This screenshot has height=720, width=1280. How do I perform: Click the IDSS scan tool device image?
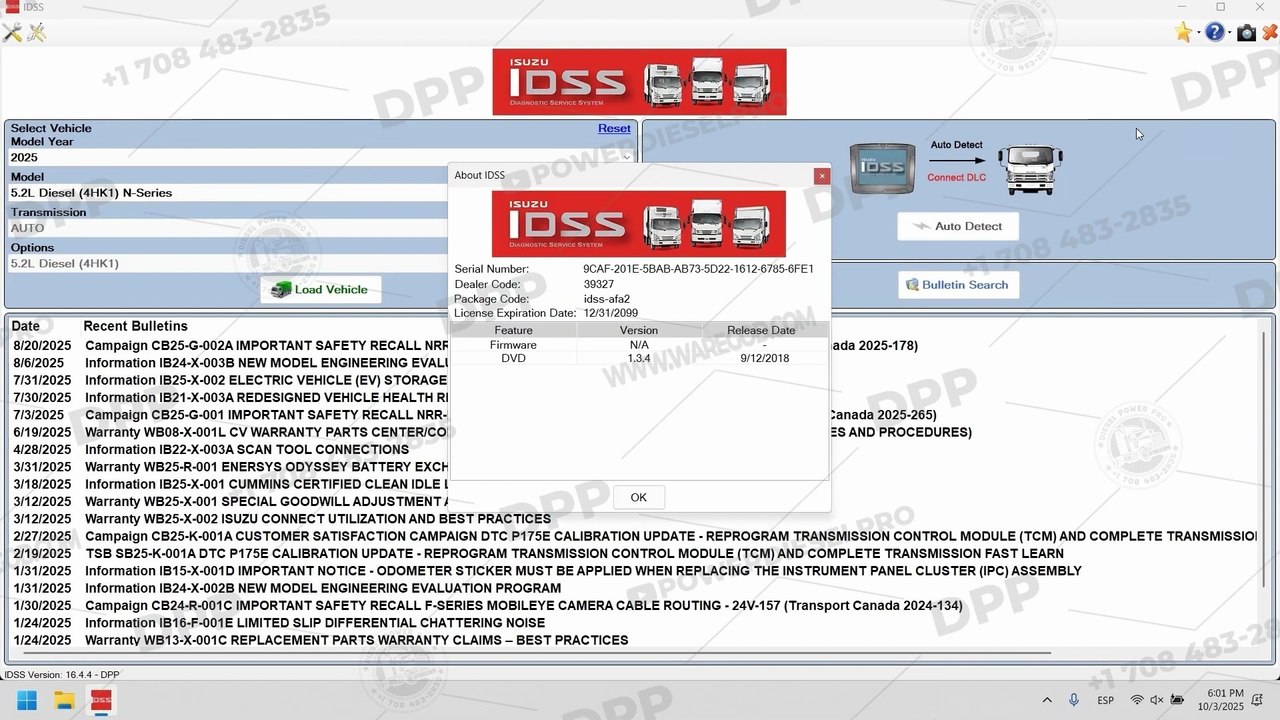(882, 168)
